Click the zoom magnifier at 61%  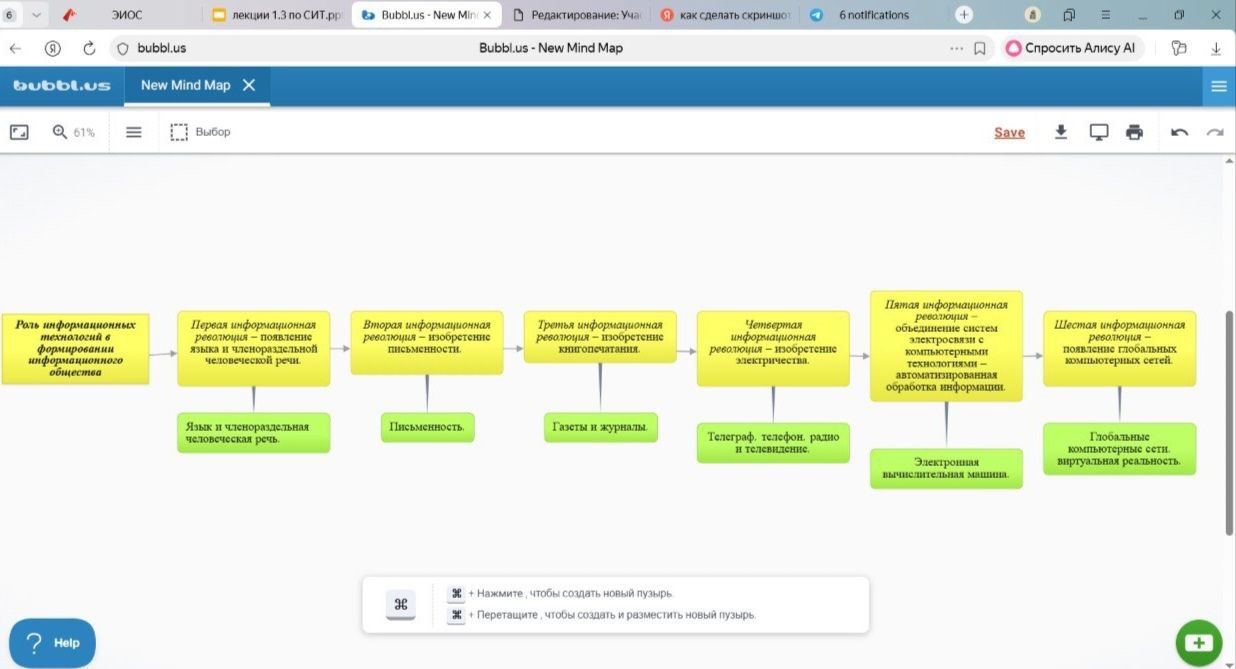[60, 132]
